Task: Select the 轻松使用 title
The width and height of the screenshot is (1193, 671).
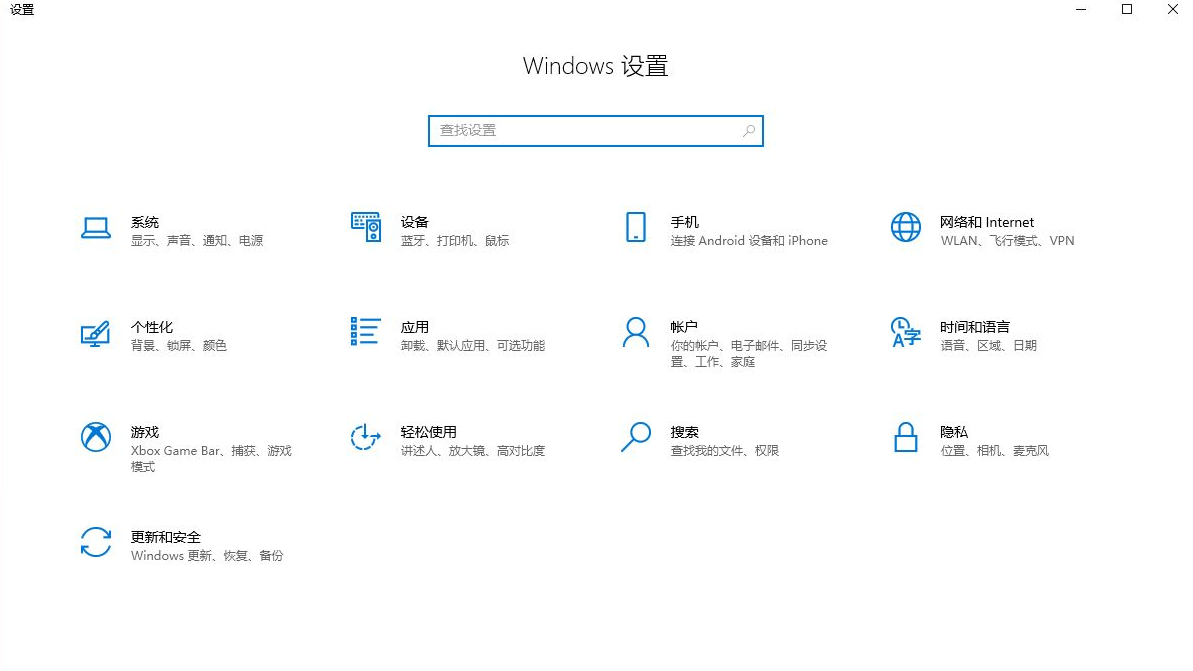Action: (x=428, y=432)
